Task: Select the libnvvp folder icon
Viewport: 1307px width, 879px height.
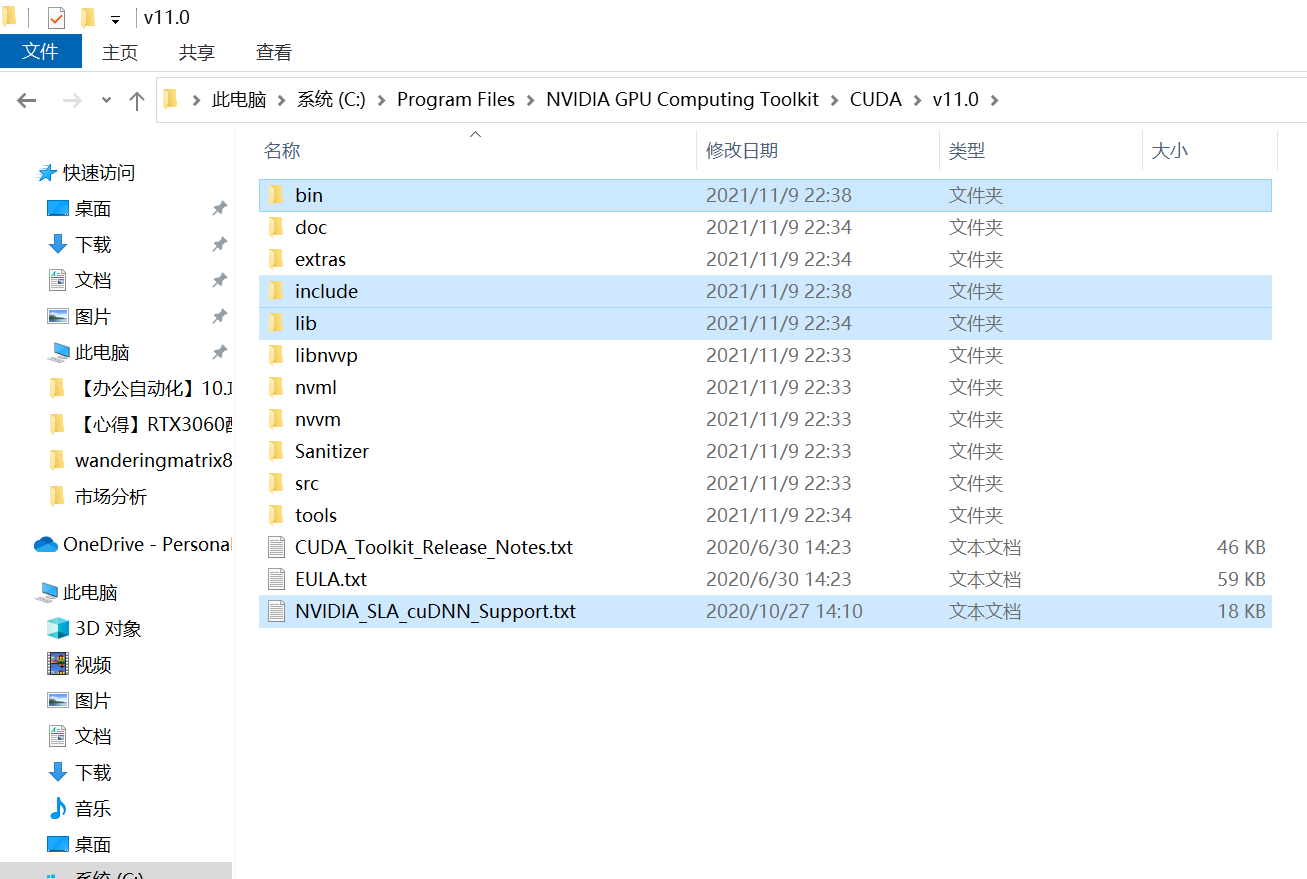Action: pyautogui.click(x=276, y=355)
